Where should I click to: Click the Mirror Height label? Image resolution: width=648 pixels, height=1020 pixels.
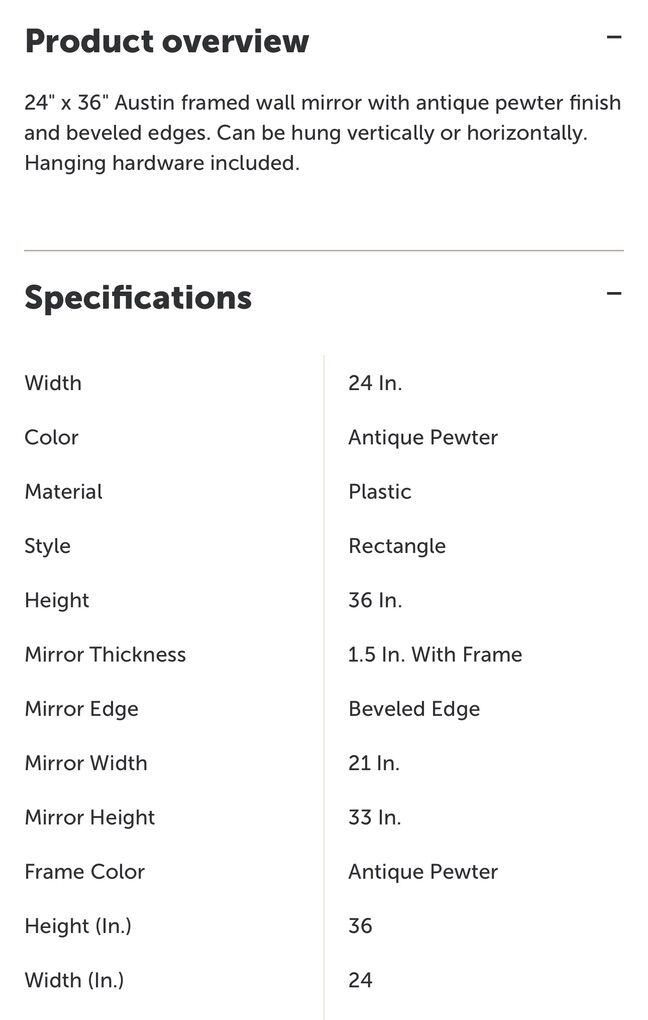[90, 817]
